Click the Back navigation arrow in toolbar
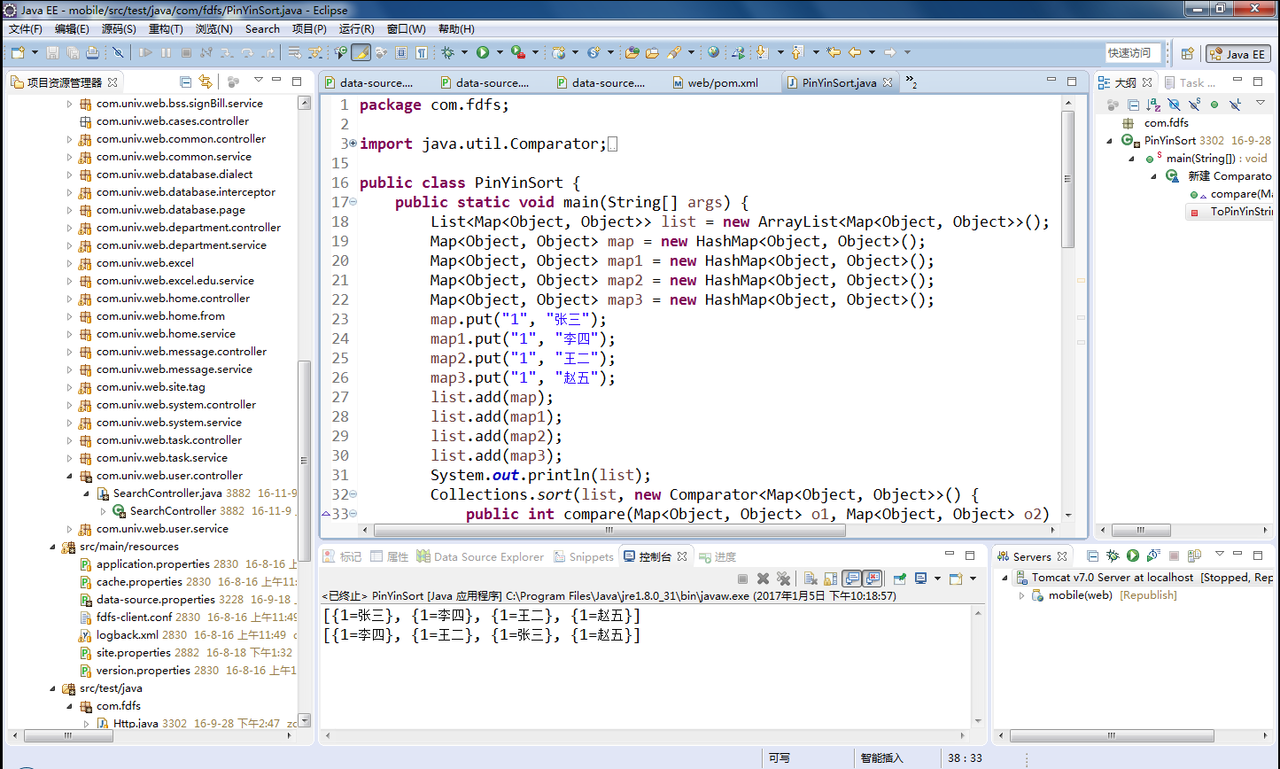 click(x=855, y=52)
